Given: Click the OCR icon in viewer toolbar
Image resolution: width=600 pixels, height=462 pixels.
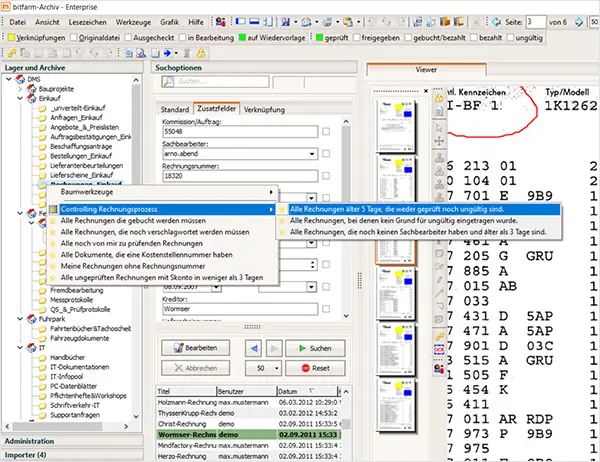Looking at the screenshot, I should (439, 349).
